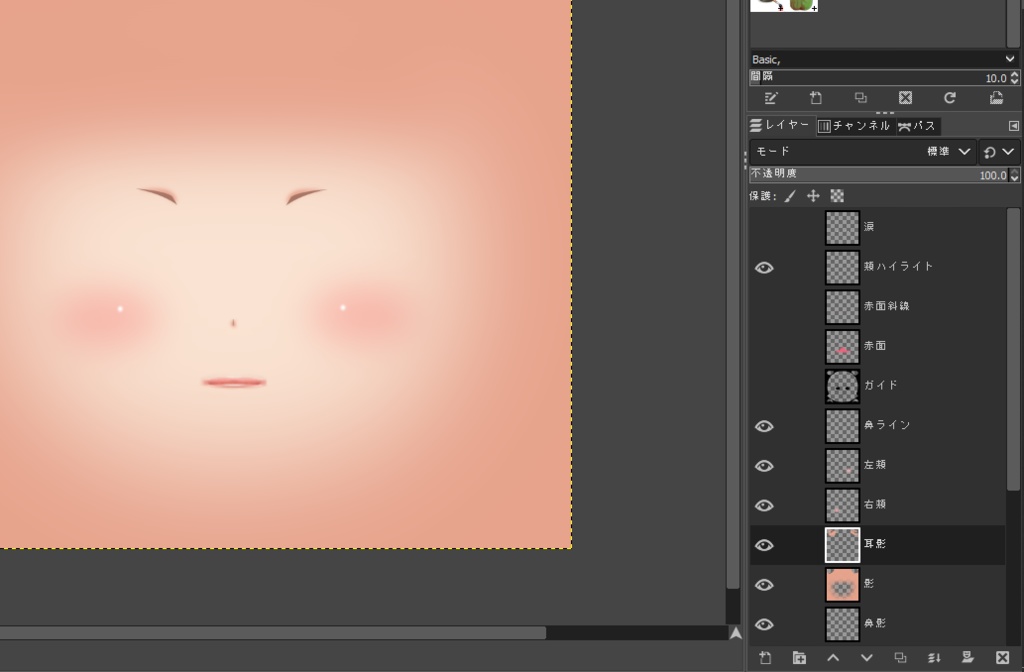This screenshot has width=1024, height=672.
Task: Open the brush as an image
Action: (x=996, y=98)
